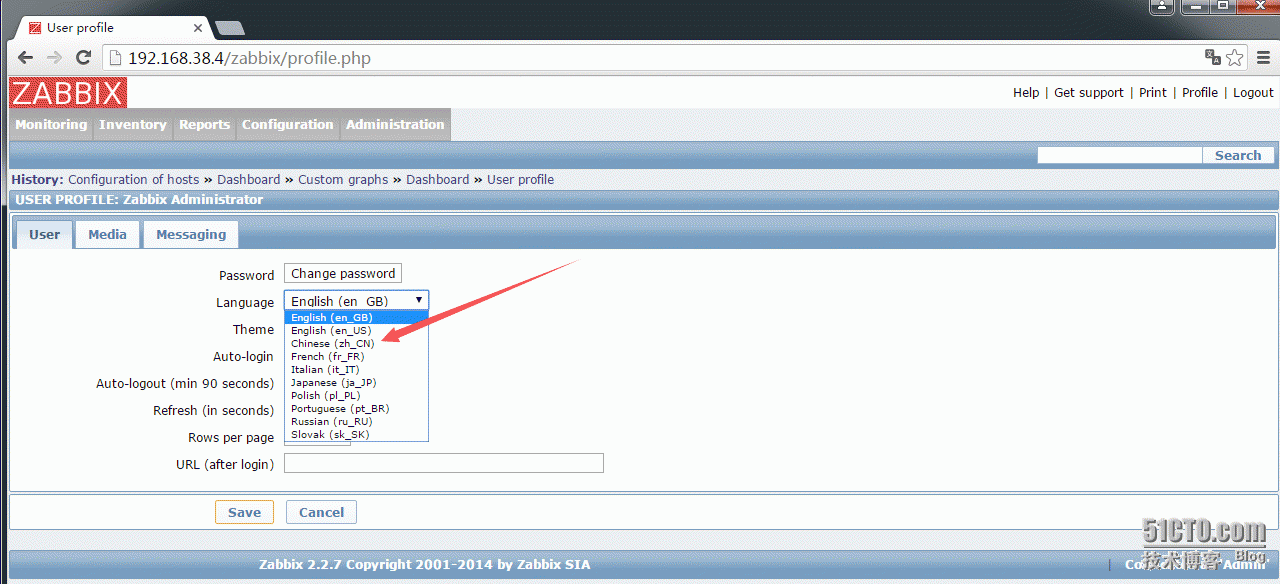The width and height of the screenshot is (1280, 584).
Task: Choose French (fr_FR) language
Action: (356, 356)
